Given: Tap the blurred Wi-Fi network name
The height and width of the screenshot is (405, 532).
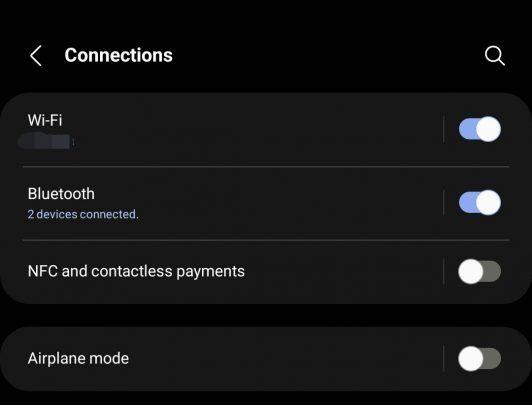Looking at the screenshot, I should [46, 141].
